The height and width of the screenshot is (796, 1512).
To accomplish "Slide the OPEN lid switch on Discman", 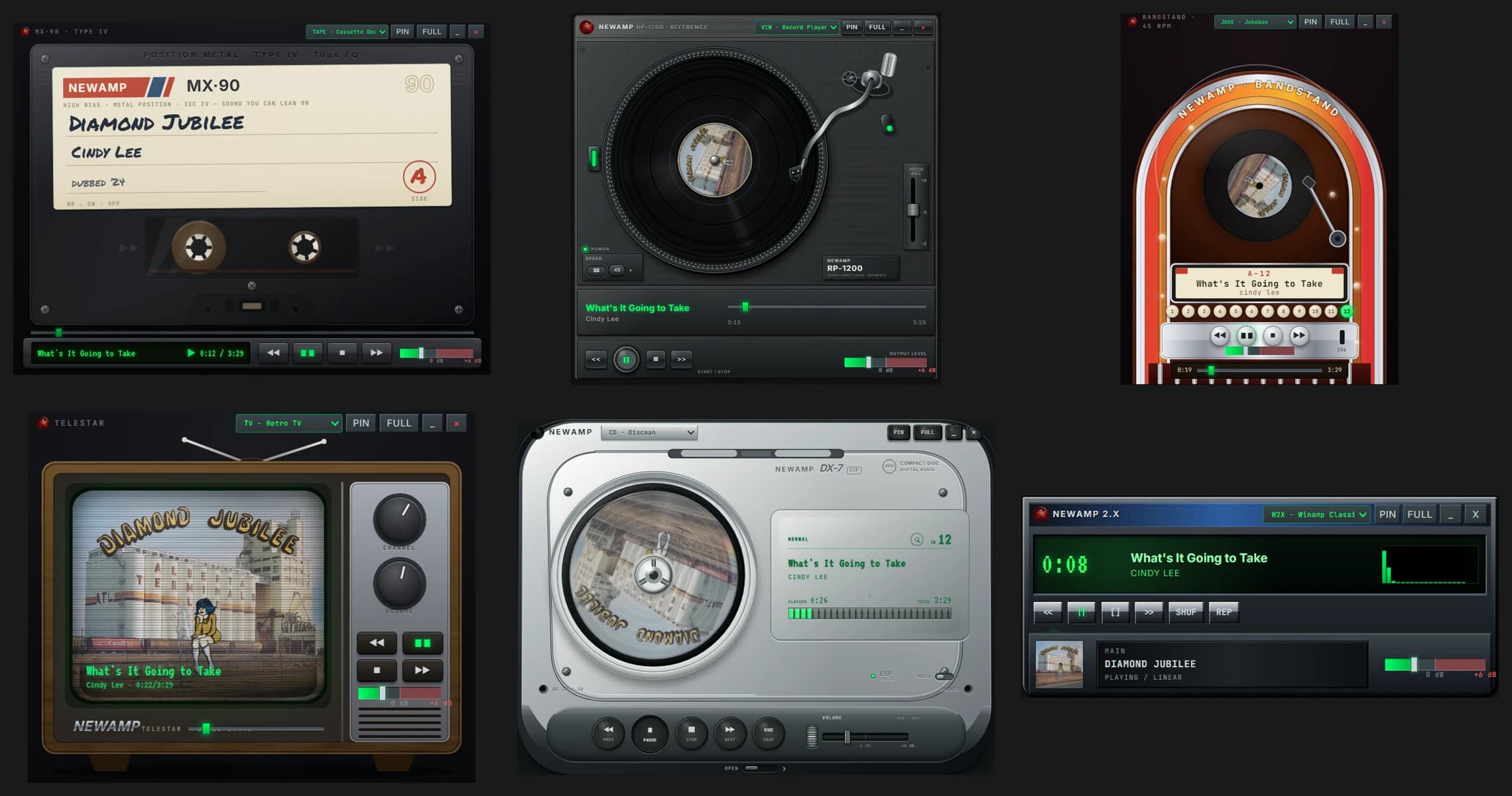I will 759,768.
